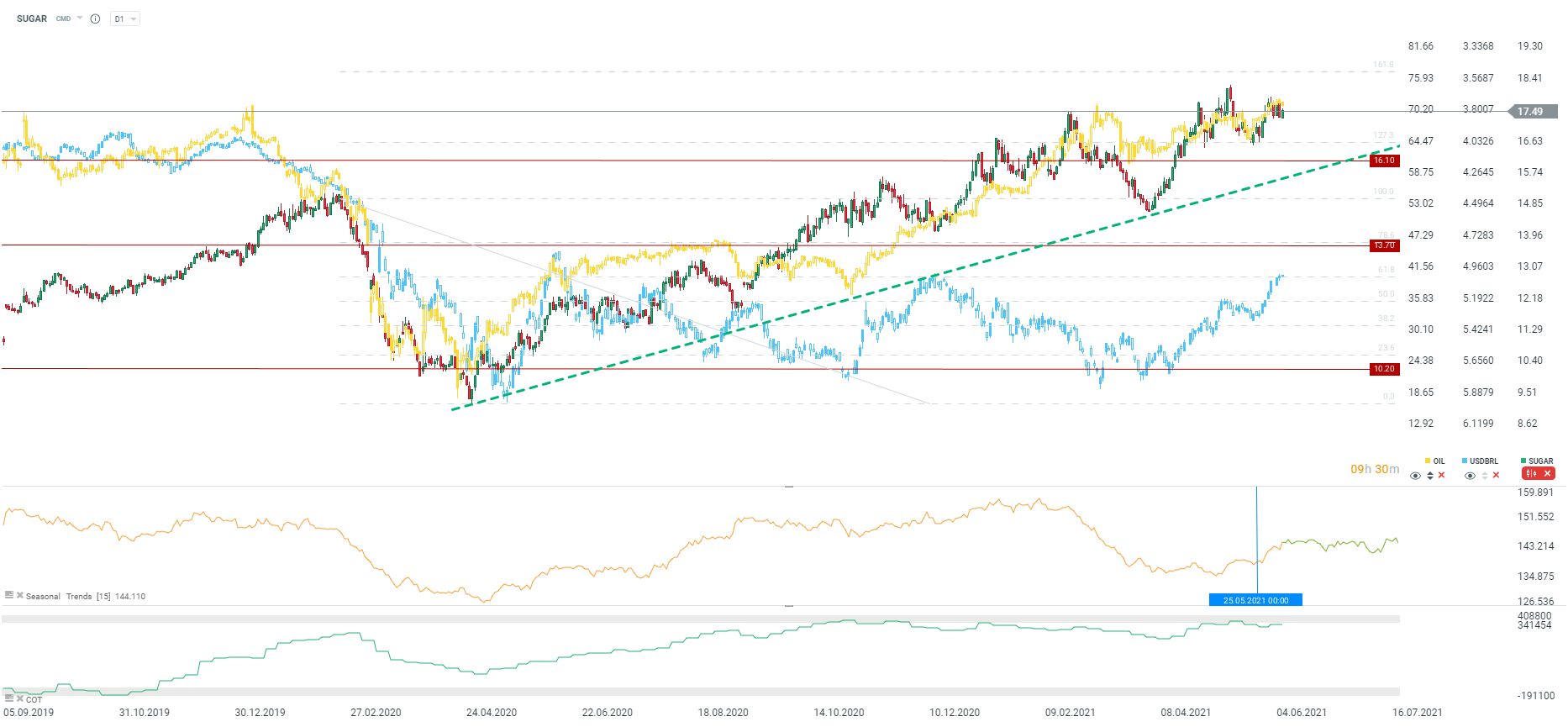Toggle visibility of the USDBRL overlay

(x=1470, y=476)
